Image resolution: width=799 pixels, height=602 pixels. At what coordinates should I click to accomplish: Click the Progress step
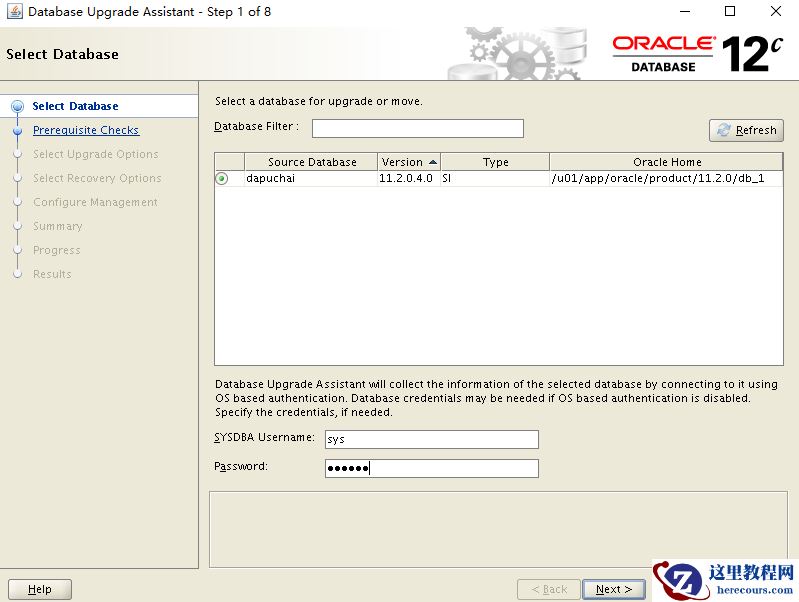click(x=57, y=250)
